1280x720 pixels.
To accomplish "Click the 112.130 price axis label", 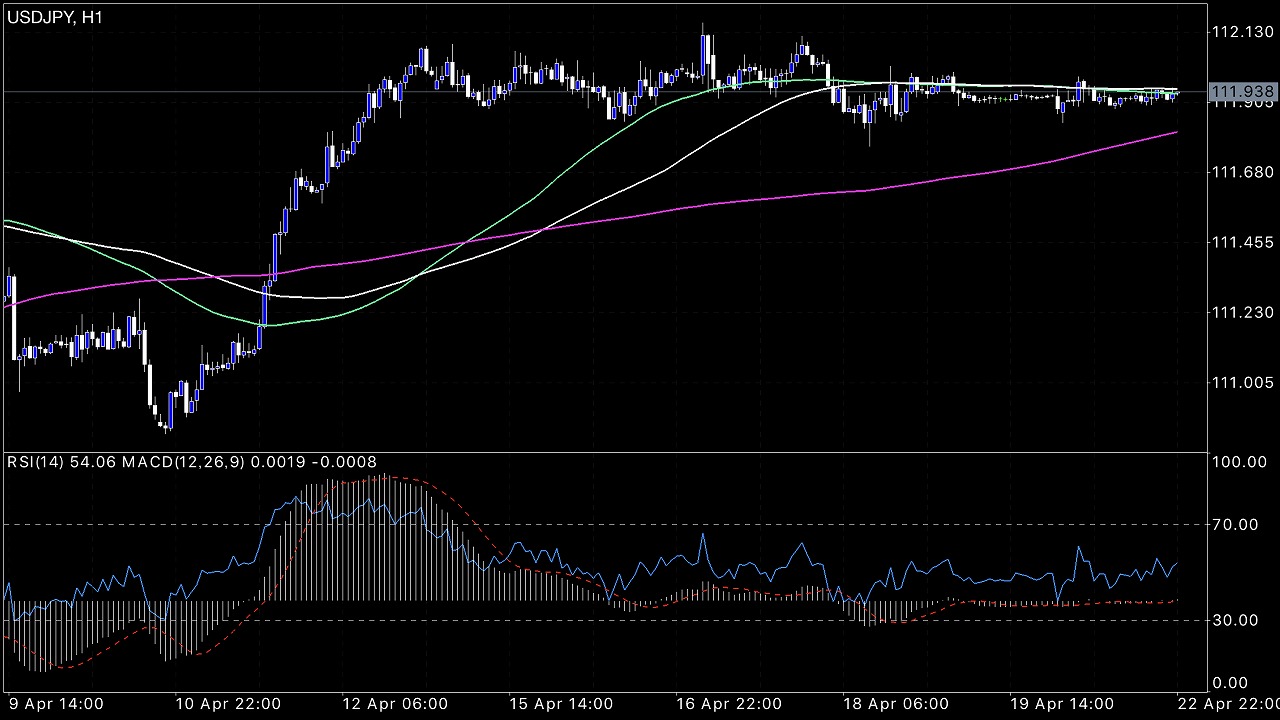I will (x=1241, y=33).
